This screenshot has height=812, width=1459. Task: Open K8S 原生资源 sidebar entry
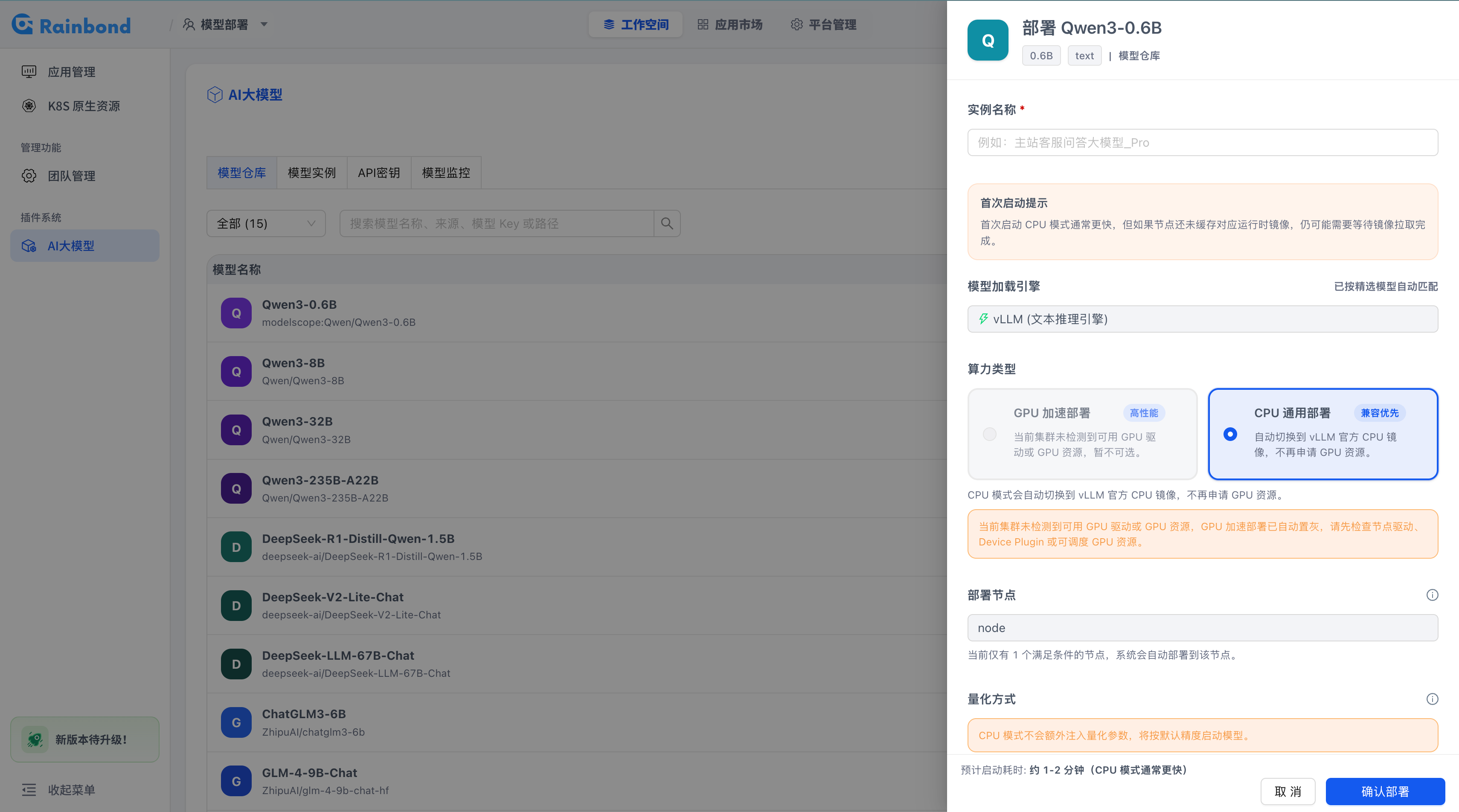pyautogui.click(x=85, y=106)
